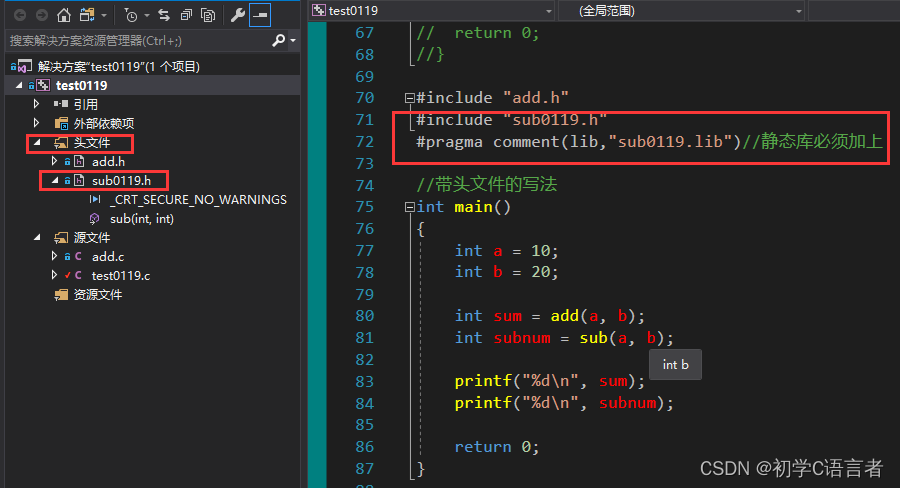Click the Solution Explorer search input field

click(135, 41)
